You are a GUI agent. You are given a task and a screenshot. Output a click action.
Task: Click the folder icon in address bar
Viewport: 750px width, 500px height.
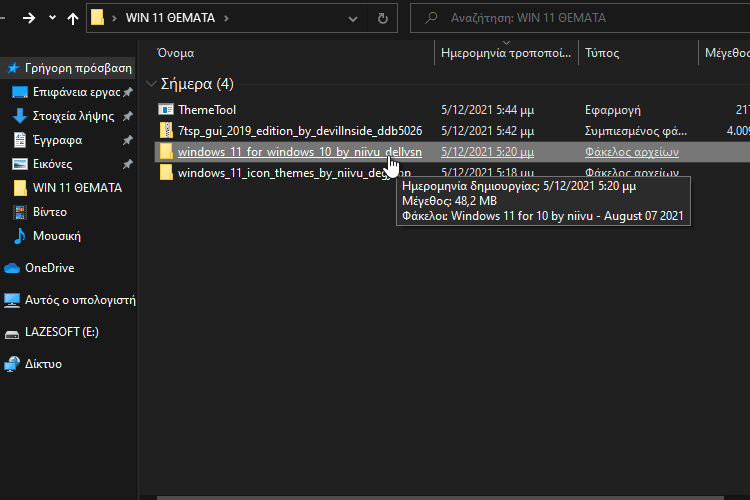coord(97,18)
